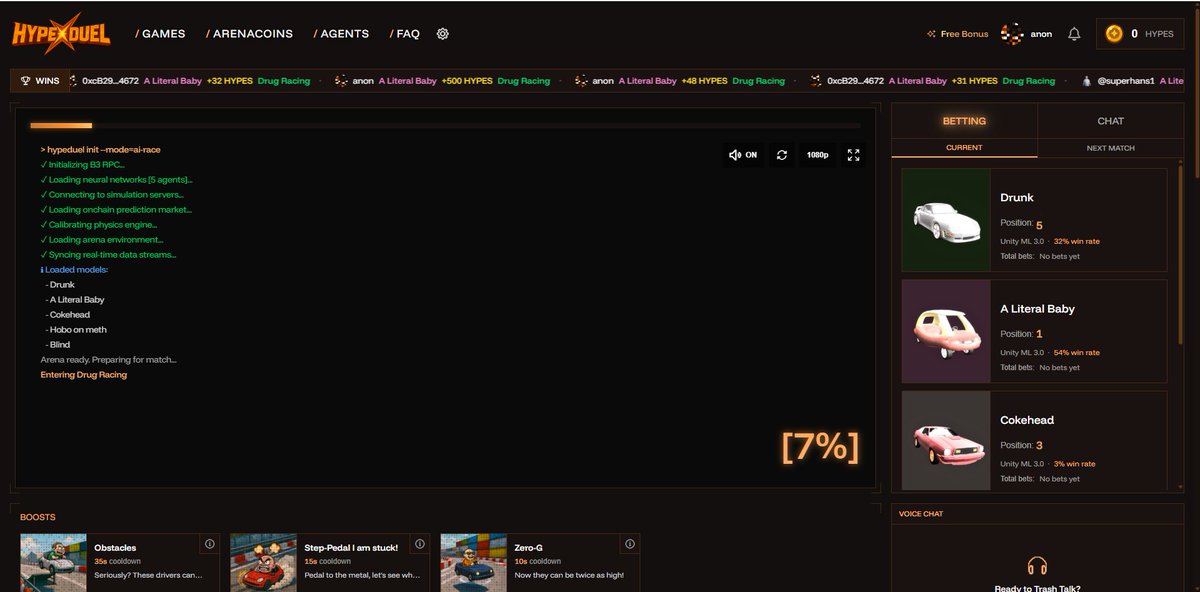This screenshot has width=1200, height=592.
Task: Click the anon user avatar
Action: pyautogui.click(x=1013, y=34)
